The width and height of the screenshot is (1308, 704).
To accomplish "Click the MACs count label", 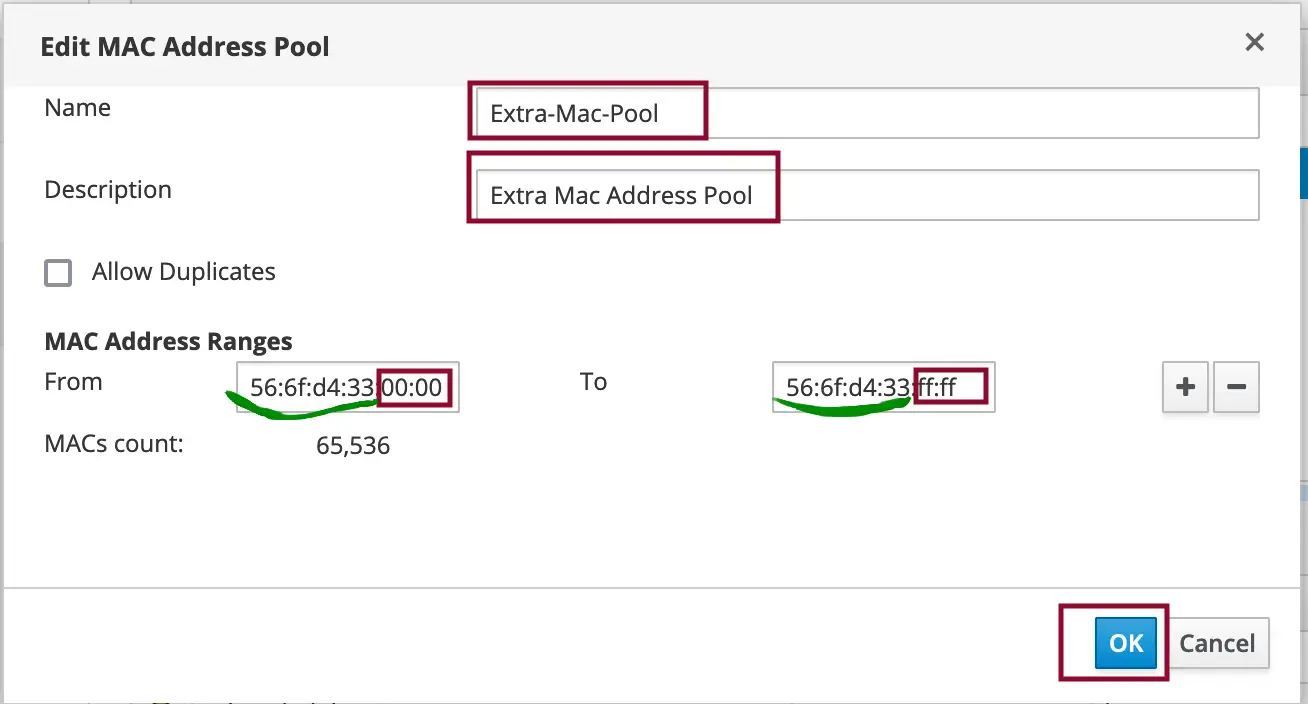I will pos(115,443).
